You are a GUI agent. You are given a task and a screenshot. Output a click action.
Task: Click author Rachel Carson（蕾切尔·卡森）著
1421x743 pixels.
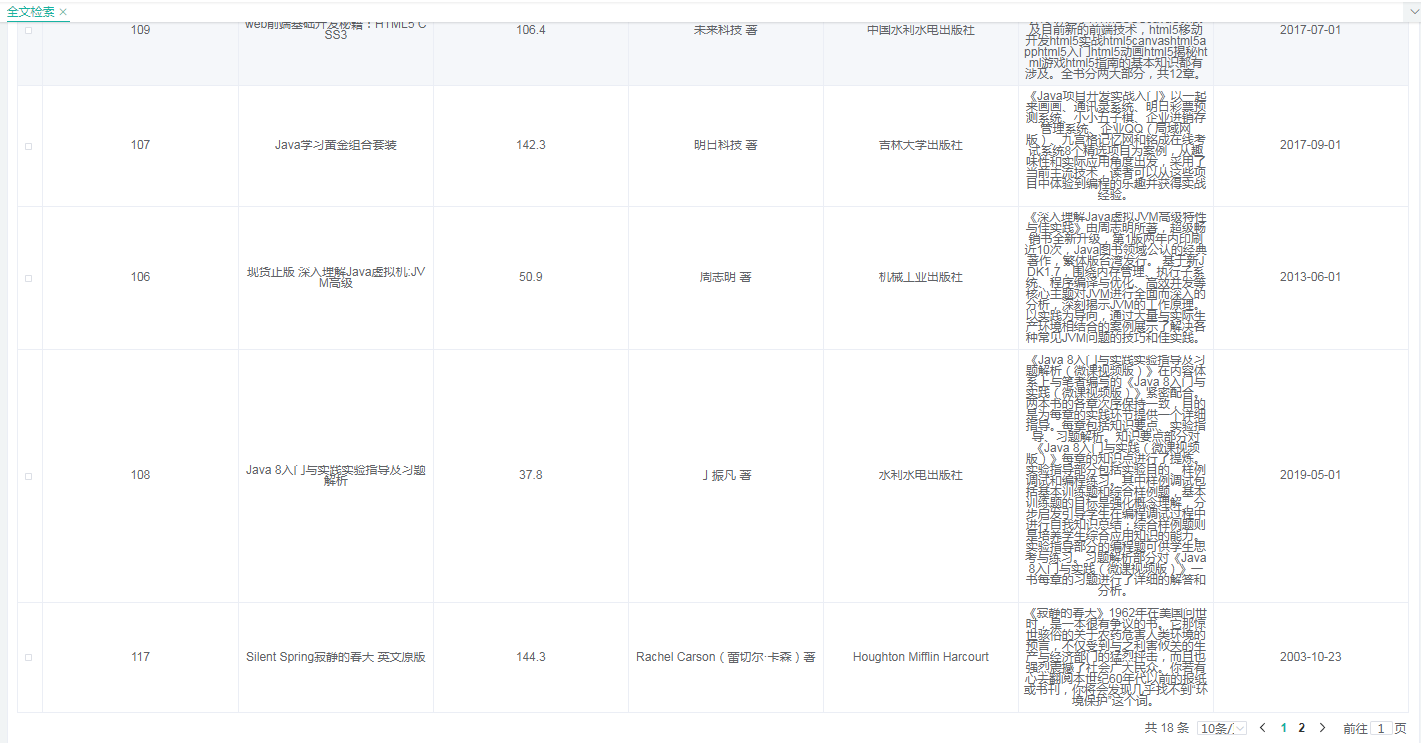pyautogui.click(x=726, y=657)
